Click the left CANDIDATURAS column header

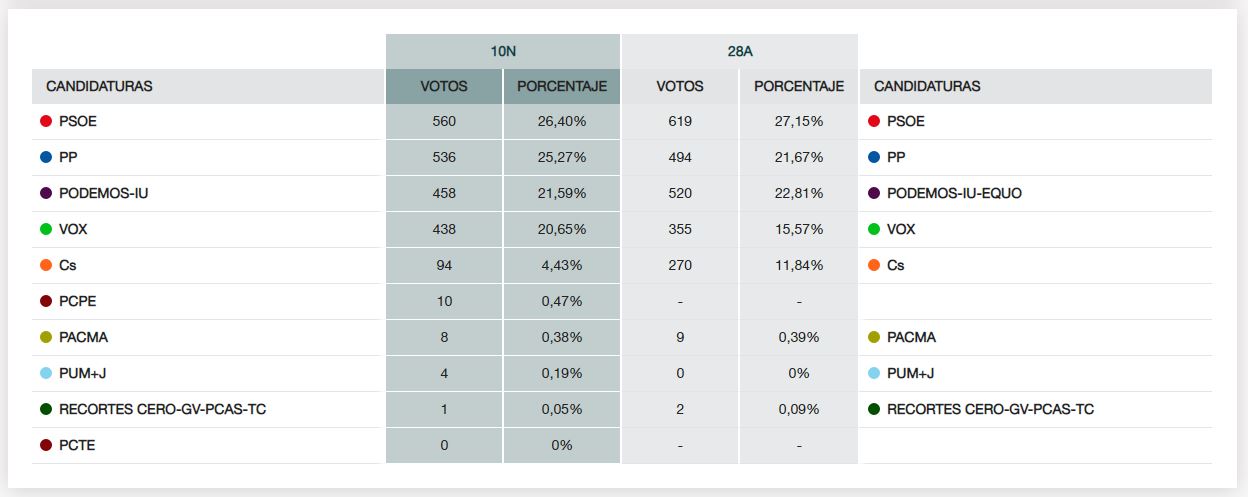(x=99, y=86)
